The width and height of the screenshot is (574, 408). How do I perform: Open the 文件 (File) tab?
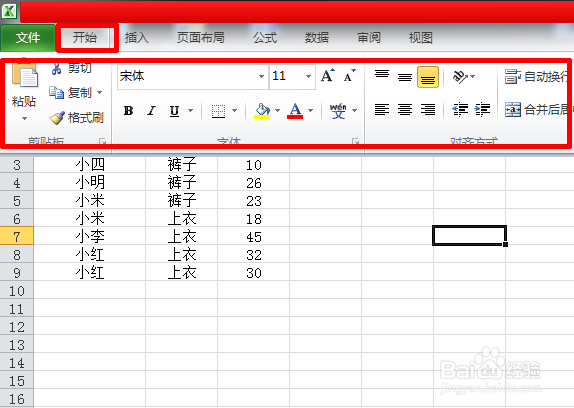pyautogui.click(x=28, y=37)
